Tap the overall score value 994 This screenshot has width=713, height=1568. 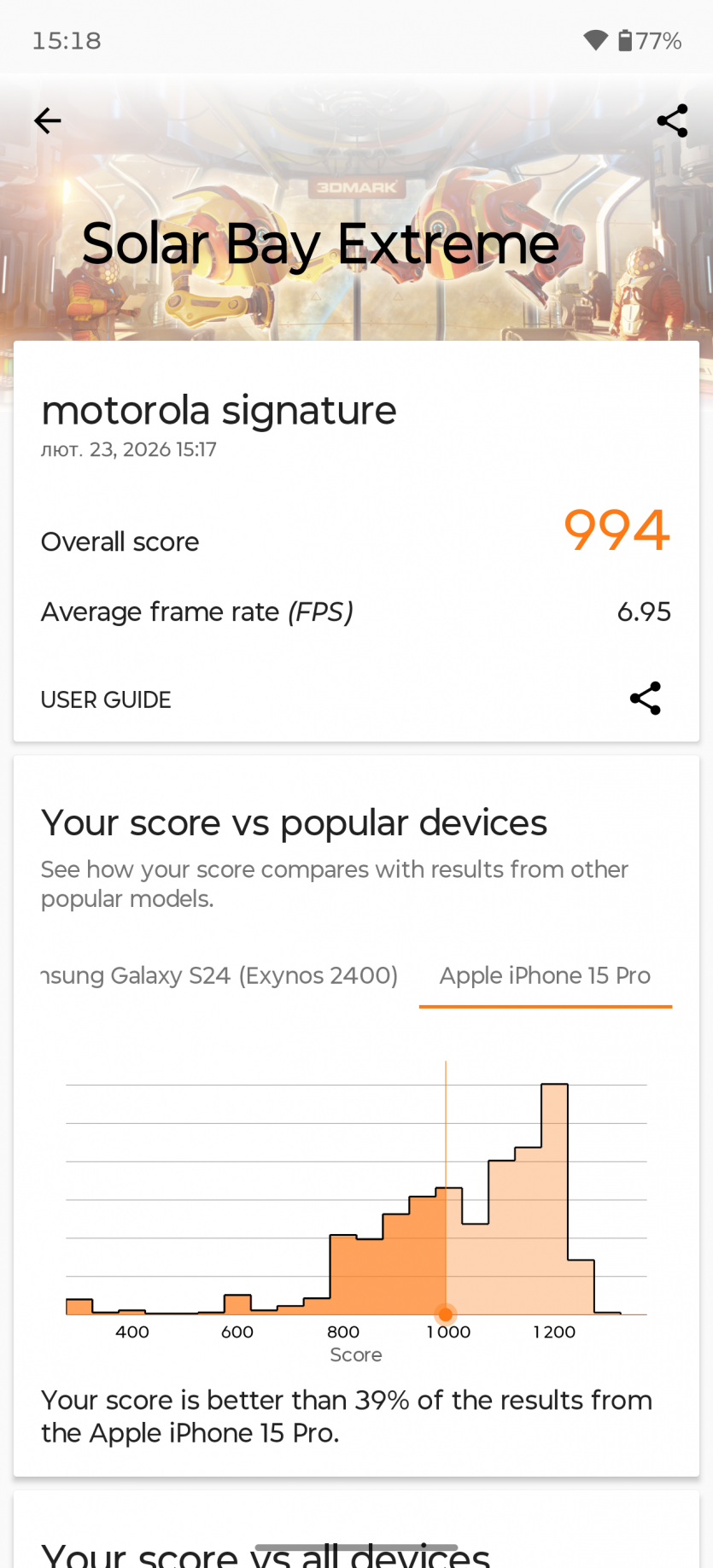[617, 530]
